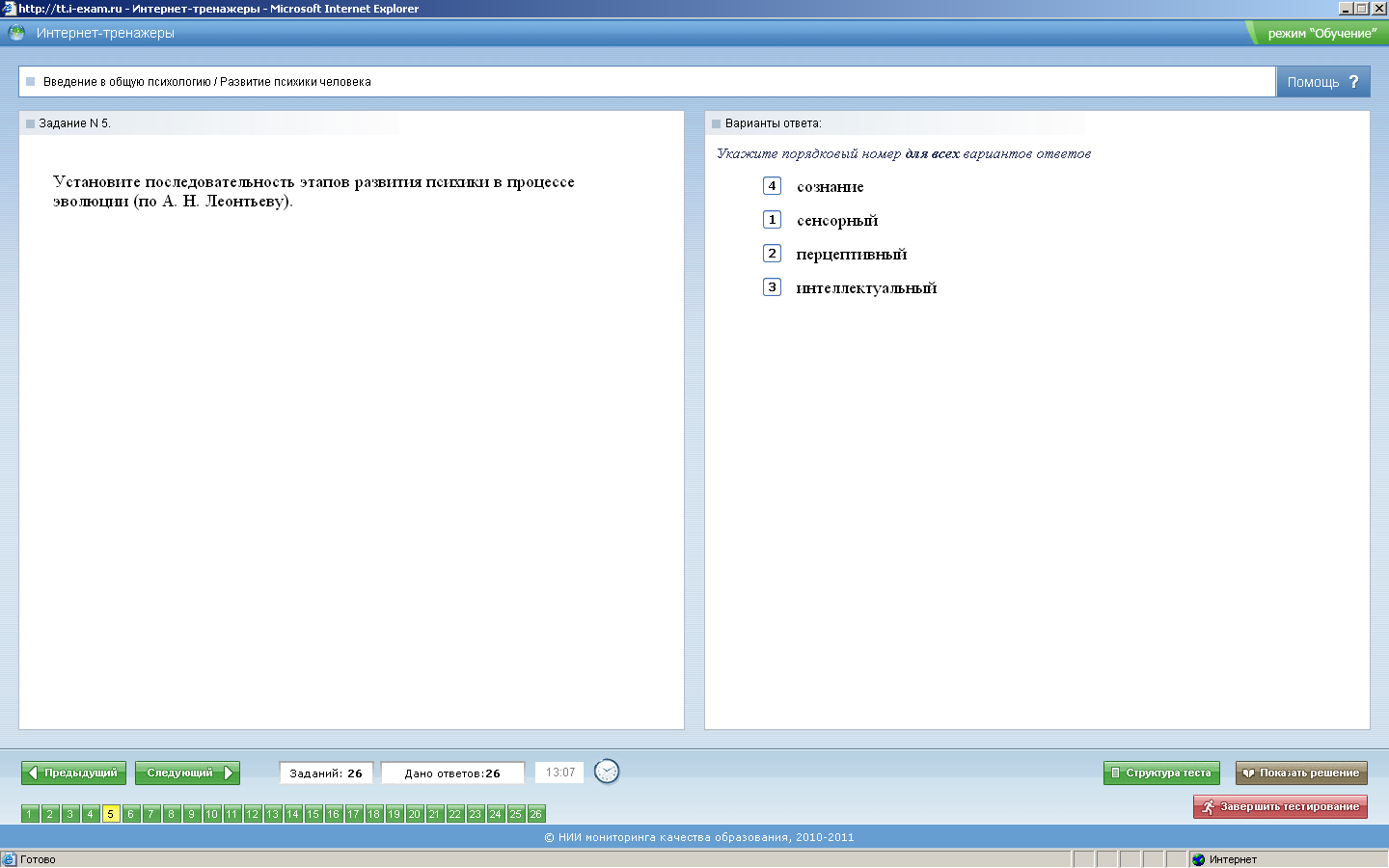Viewport: 1389px width, 868px height.
Task: Go to the next question with Следующий
Action: [x=187, y=773]
